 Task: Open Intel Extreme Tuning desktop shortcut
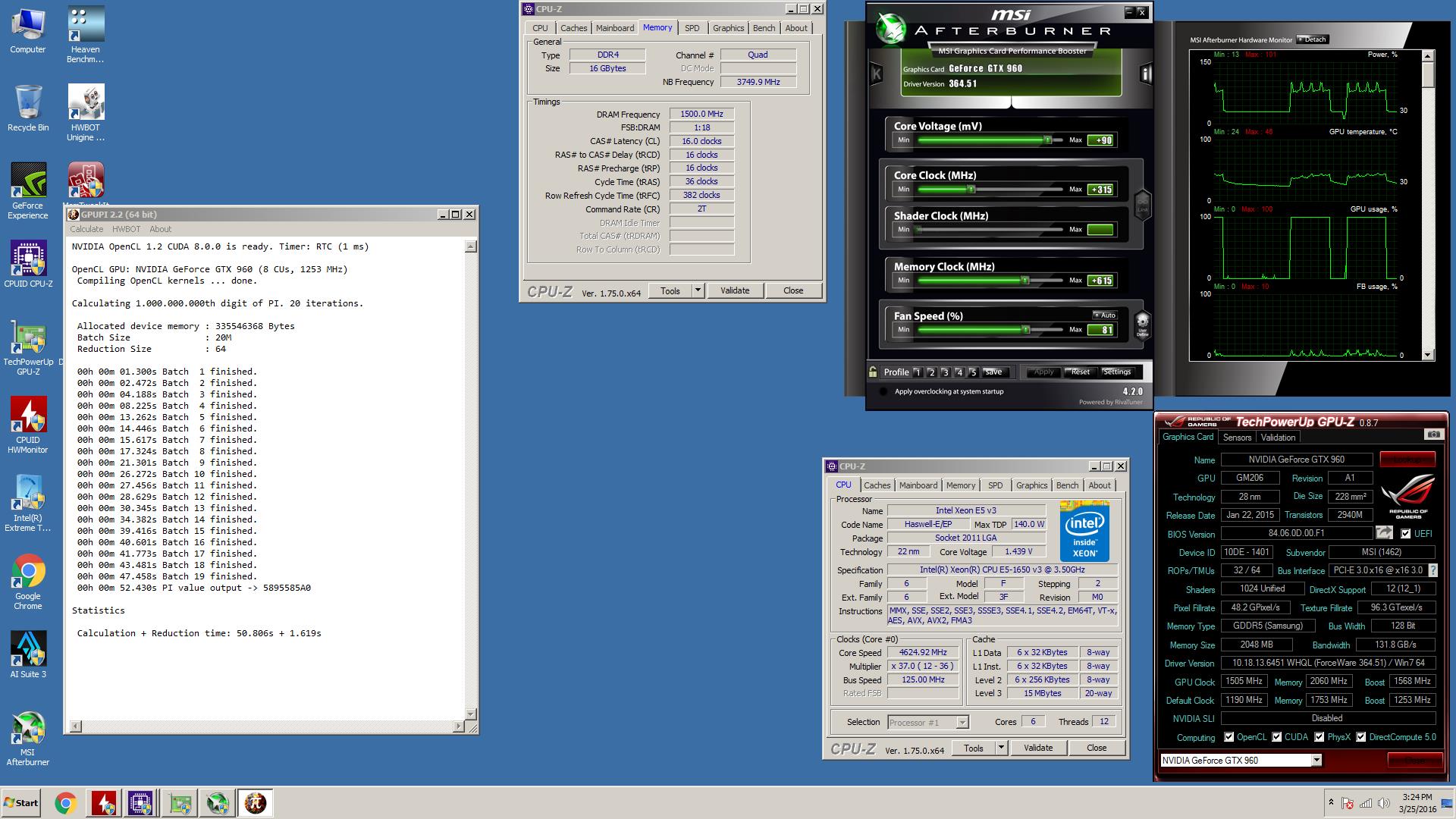click(x=28, y=504)
